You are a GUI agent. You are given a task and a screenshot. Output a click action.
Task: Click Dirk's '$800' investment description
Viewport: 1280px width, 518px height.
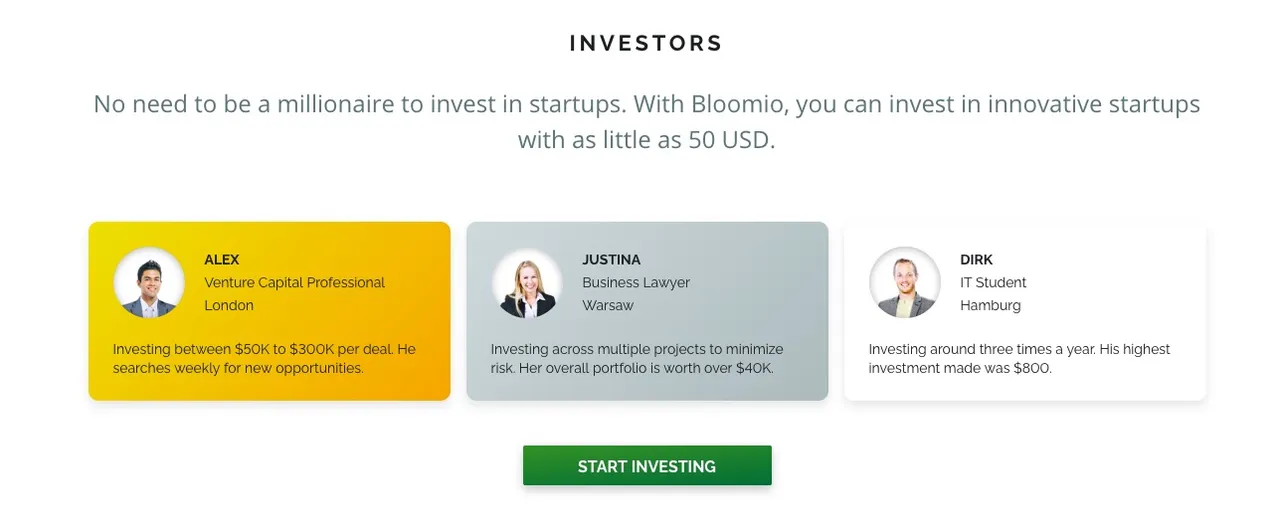[1019, 359]
